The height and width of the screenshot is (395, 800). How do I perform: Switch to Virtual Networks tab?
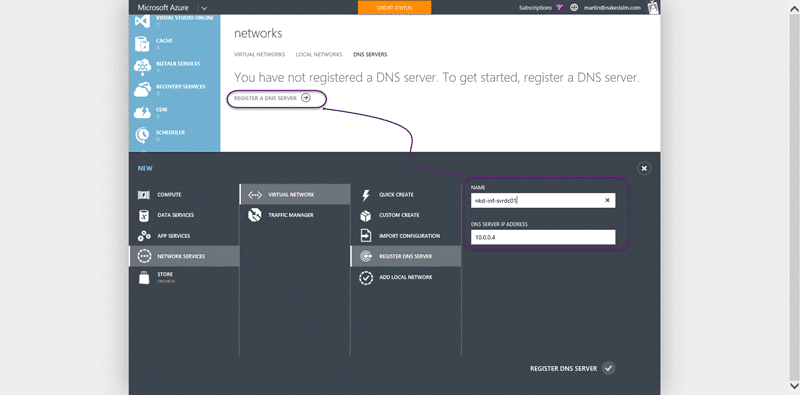[x=259, y=54]
